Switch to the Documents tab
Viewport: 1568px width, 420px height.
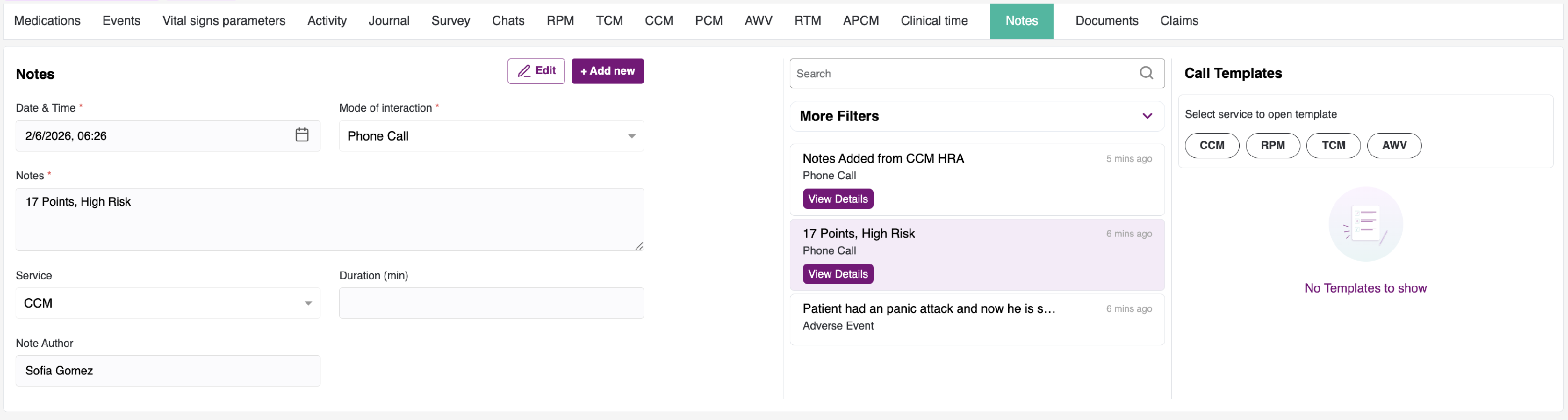1106,21
